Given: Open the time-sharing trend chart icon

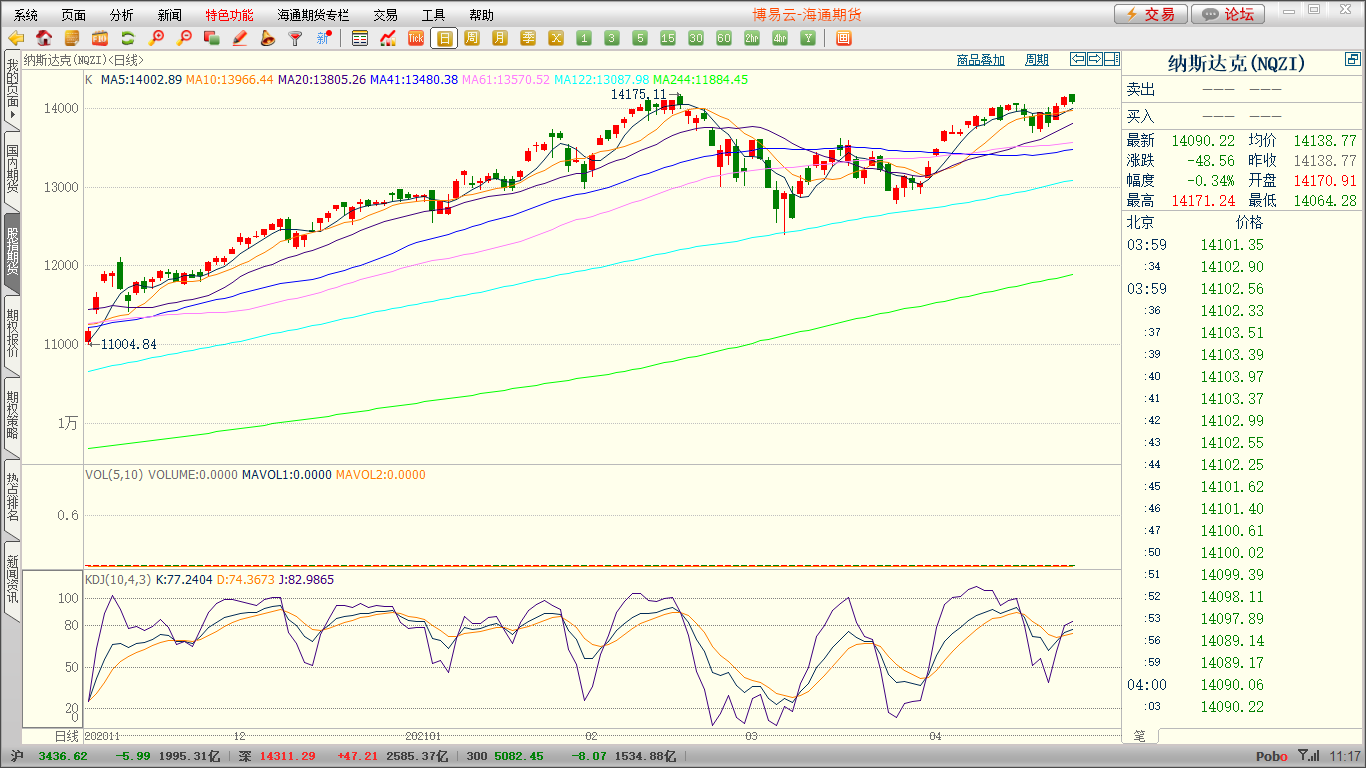Looking at the screenshot, I should pyautogui.click(x=388, y=38).
